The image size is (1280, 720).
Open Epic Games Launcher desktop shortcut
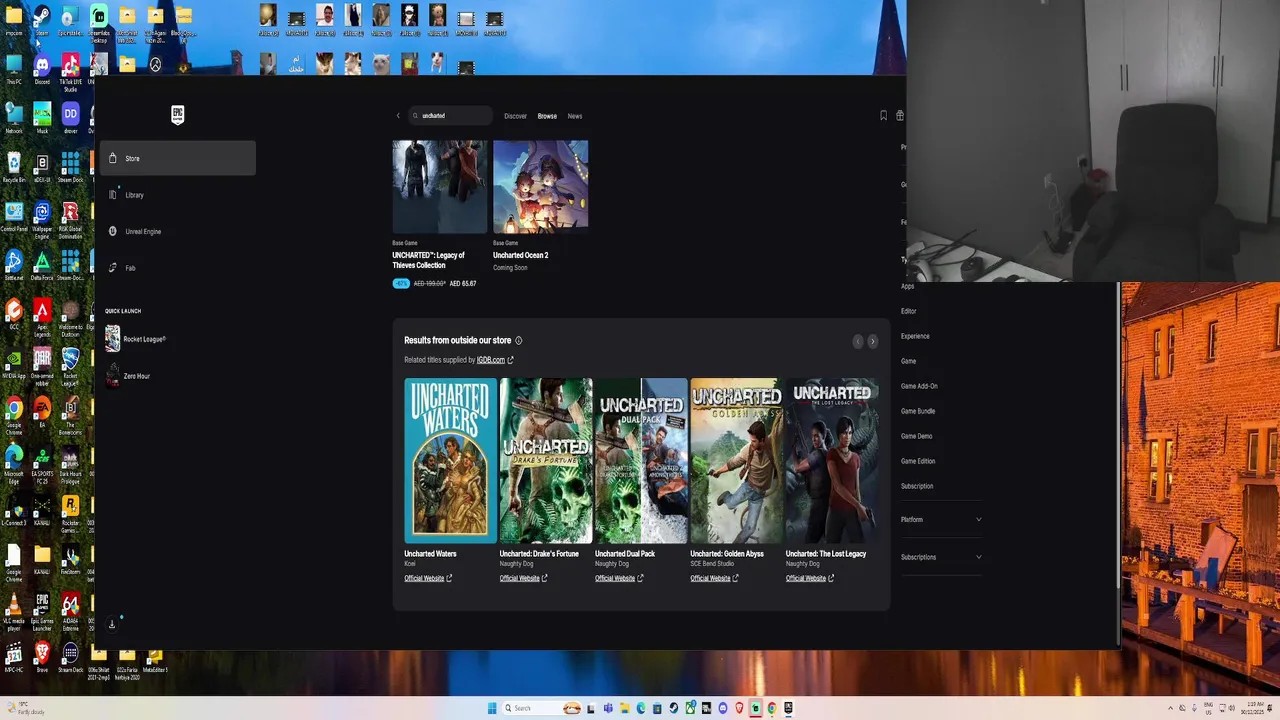[x=42, y=612]
